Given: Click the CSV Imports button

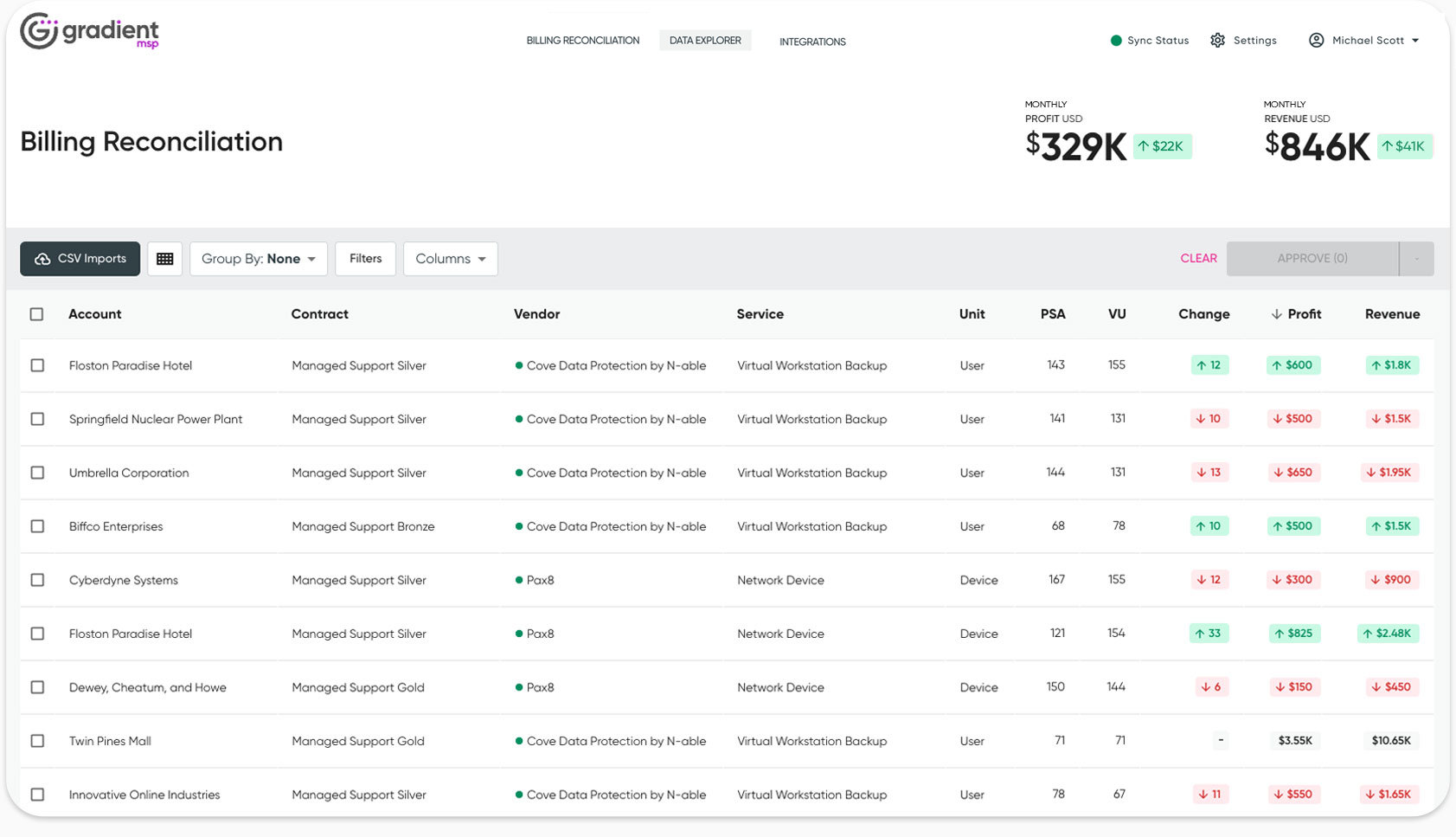Looking at the screenshot, I should 80,259.
